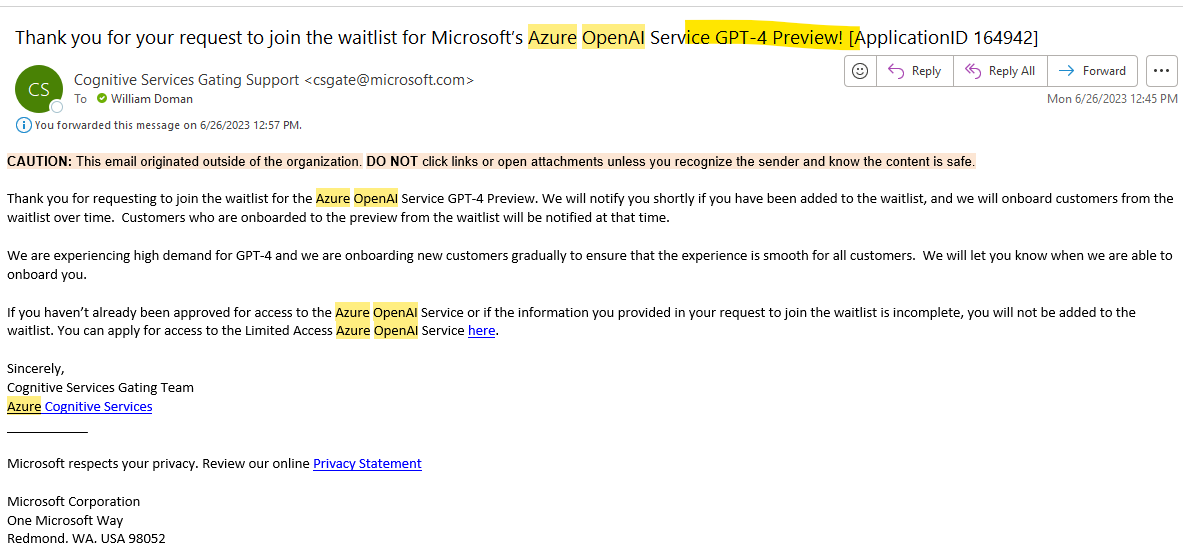Click 'One Microsoft Way' address line
The width and height of the screenshot is (1183, 544).
point(65,520)
